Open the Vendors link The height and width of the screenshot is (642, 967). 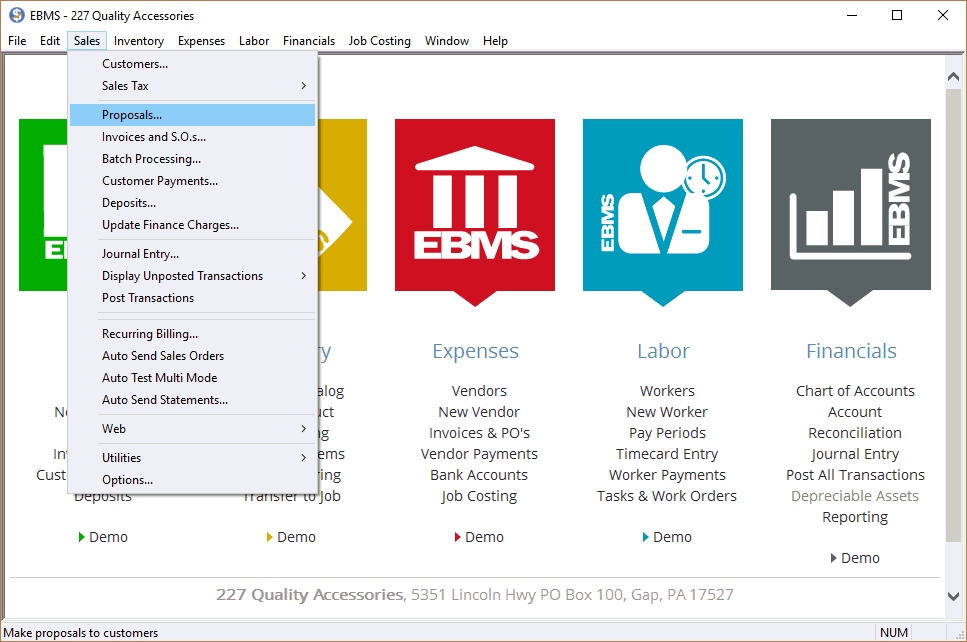[479, 391]
